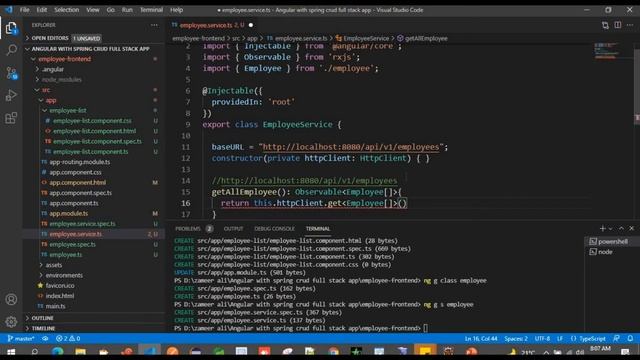Click the EmployeeService breadcrumb

click(366, 38)
